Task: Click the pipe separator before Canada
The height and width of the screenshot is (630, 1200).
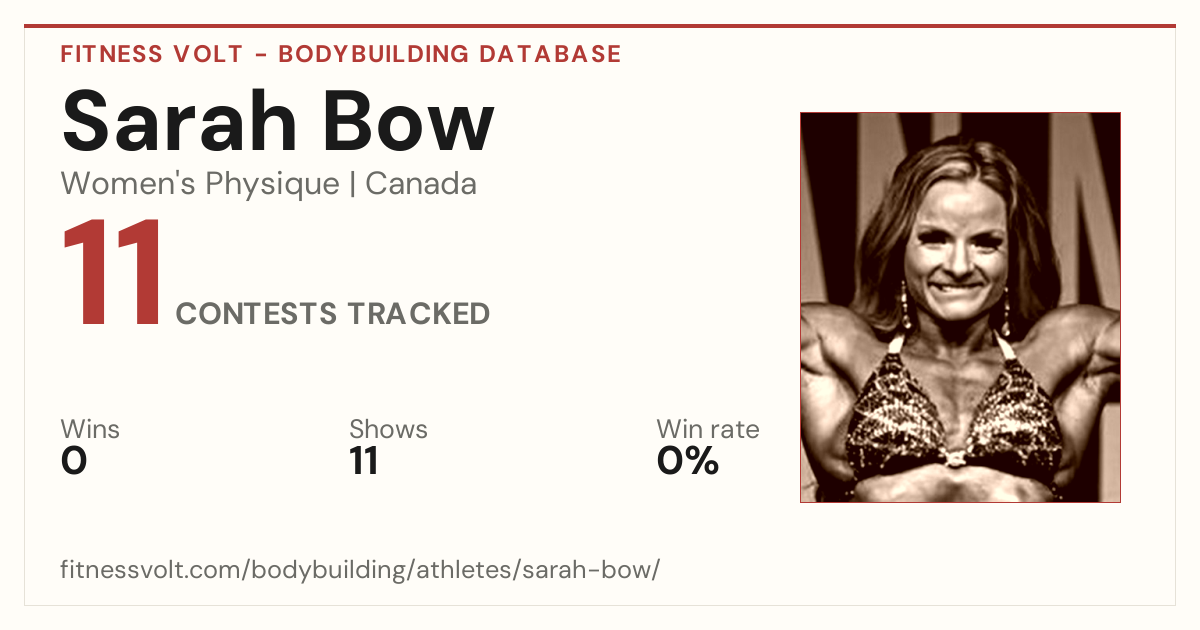Action: tap(353, 184)
